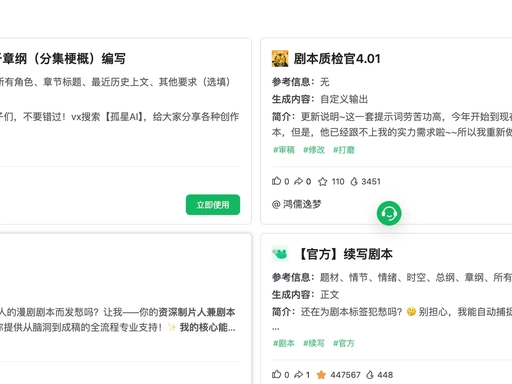Click the 447567 favorites count
Viewport: 512px width, 384px height.
(345, 375)
